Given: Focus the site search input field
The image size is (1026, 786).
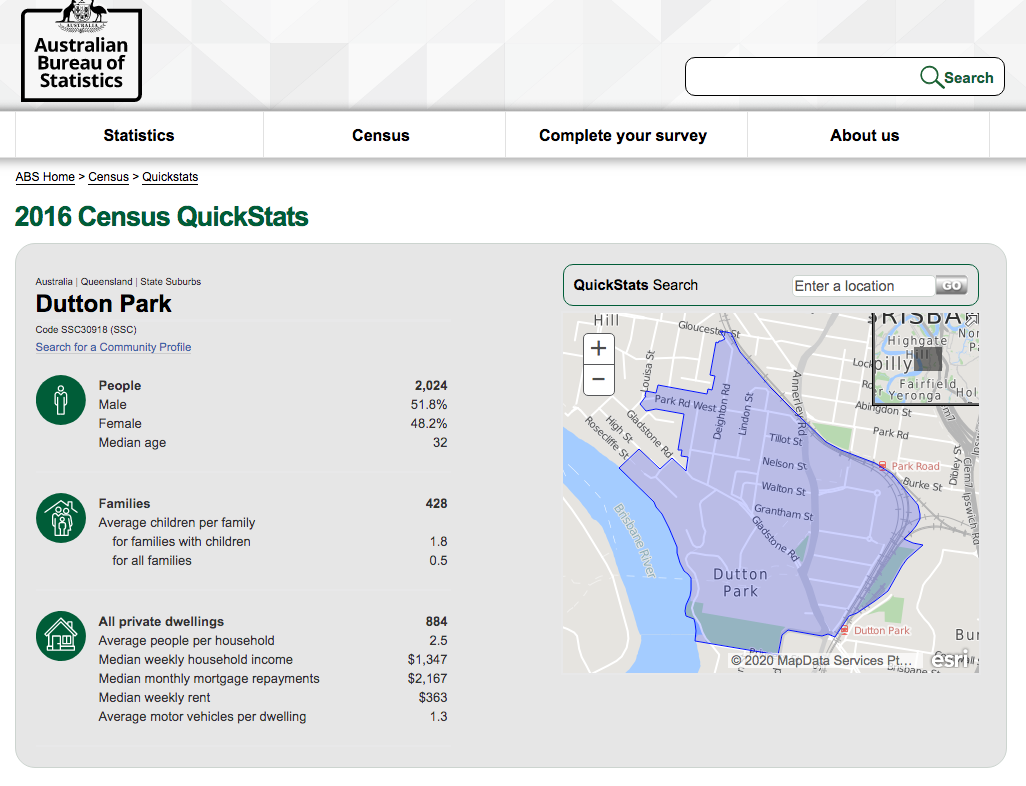Looking at the screenshot, I should pyautogui.click(x=802, y=77).
